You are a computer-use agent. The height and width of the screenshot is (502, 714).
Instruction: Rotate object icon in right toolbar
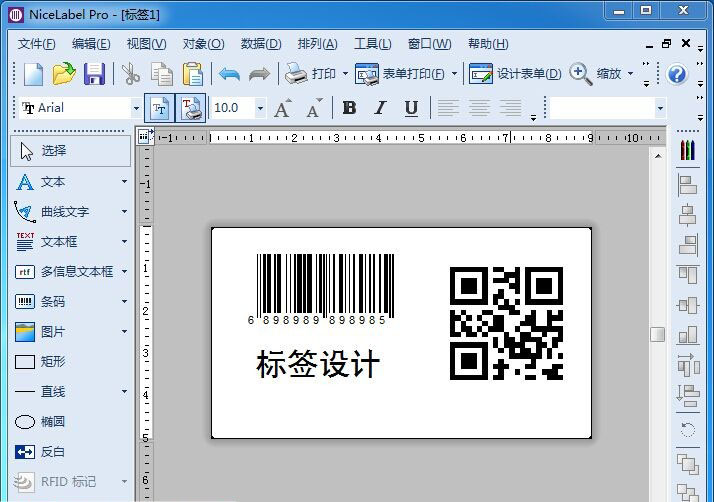pyautogui.click(x=688, y=430)
